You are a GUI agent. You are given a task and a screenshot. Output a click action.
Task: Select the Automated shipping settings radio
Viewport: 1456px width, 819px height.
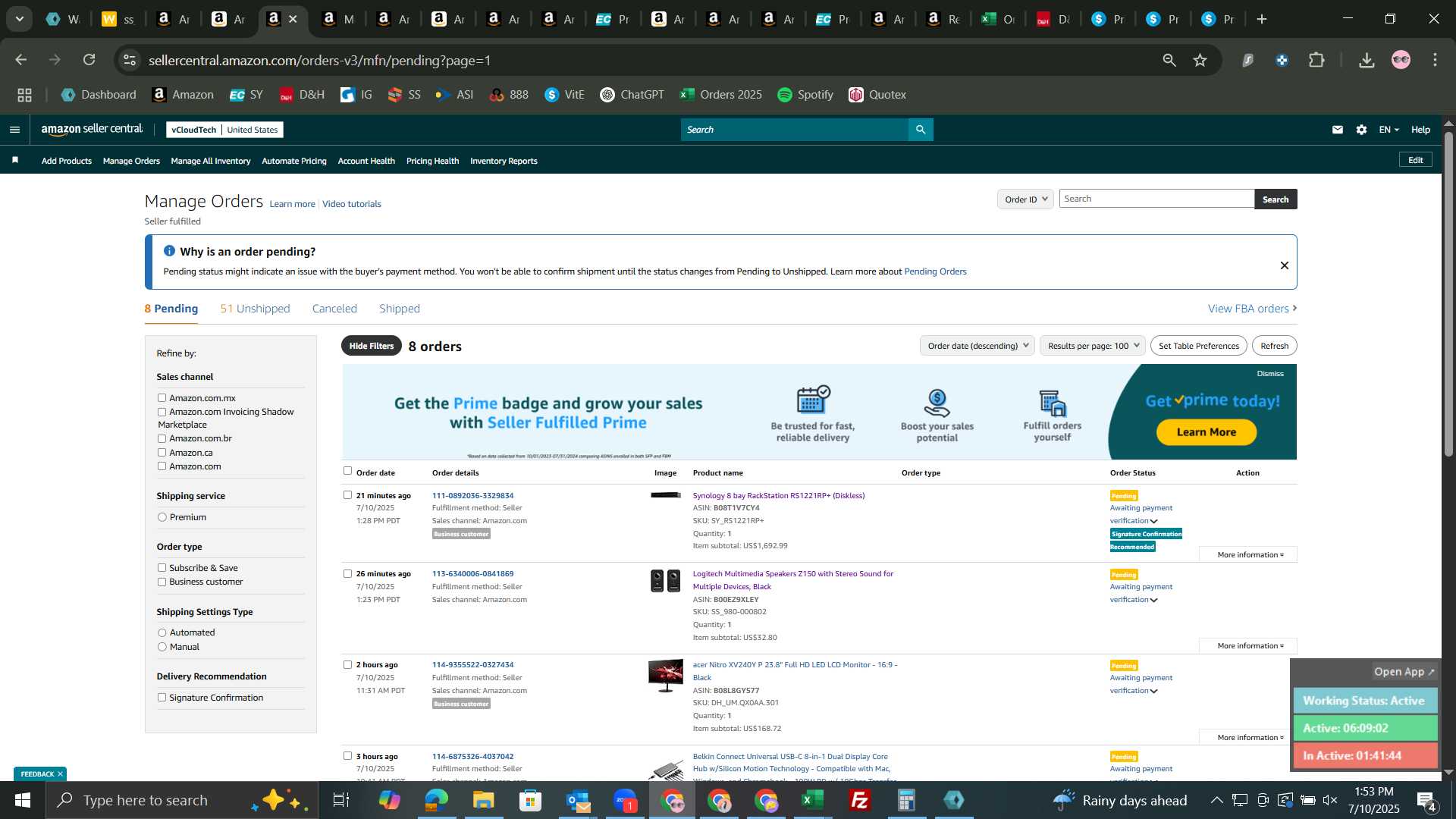(x=162, y=632)
